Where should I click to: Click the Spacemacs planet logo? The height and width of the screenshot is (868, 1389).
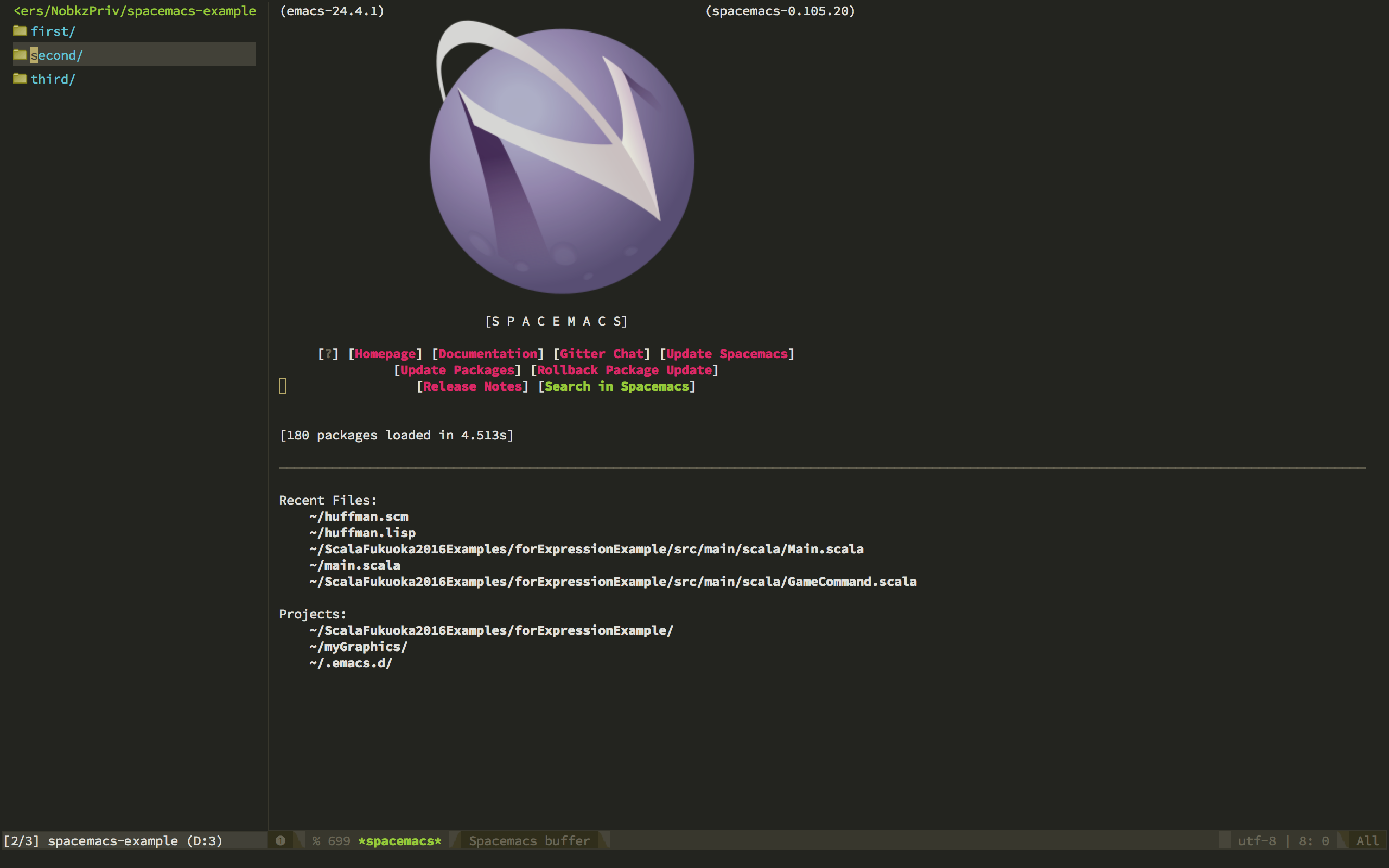point(562,157)
